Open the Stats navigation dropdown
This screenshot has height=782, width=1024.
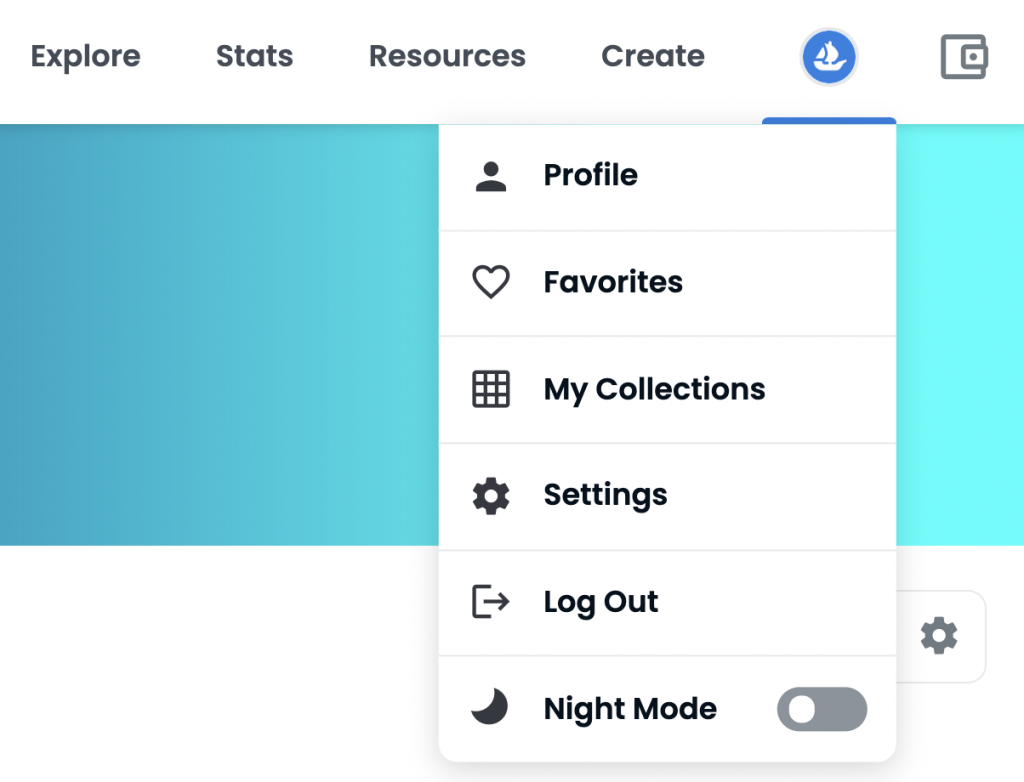coord(255,57)
